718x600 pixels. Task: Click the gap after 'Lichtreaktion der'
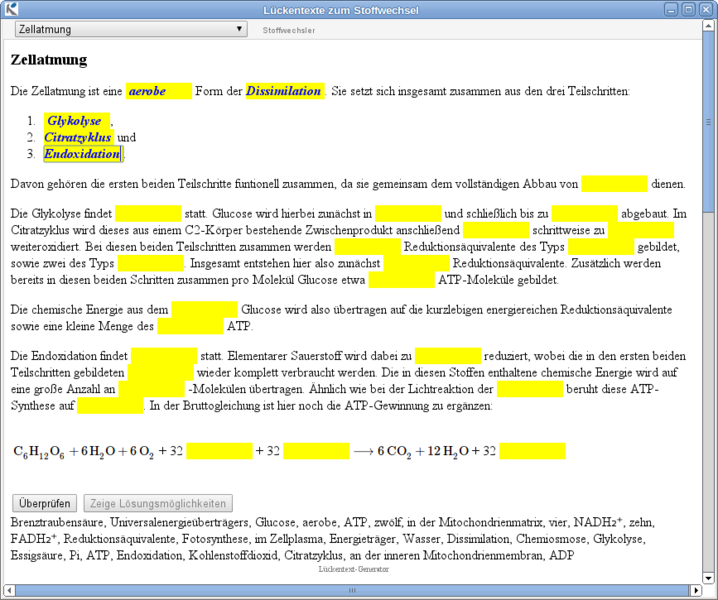[x=530, y=389]
